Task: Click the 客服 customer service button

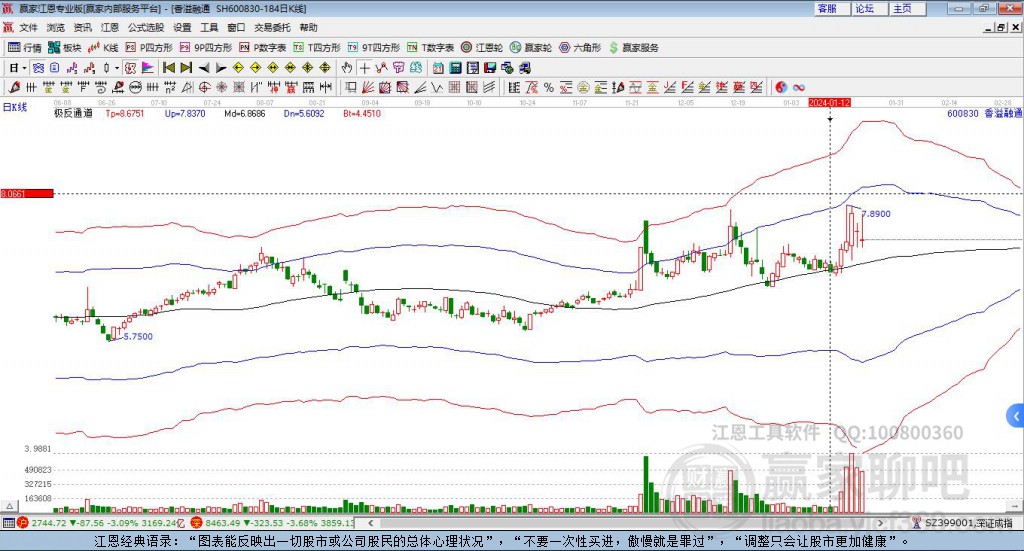Action: tap(827, 8)
